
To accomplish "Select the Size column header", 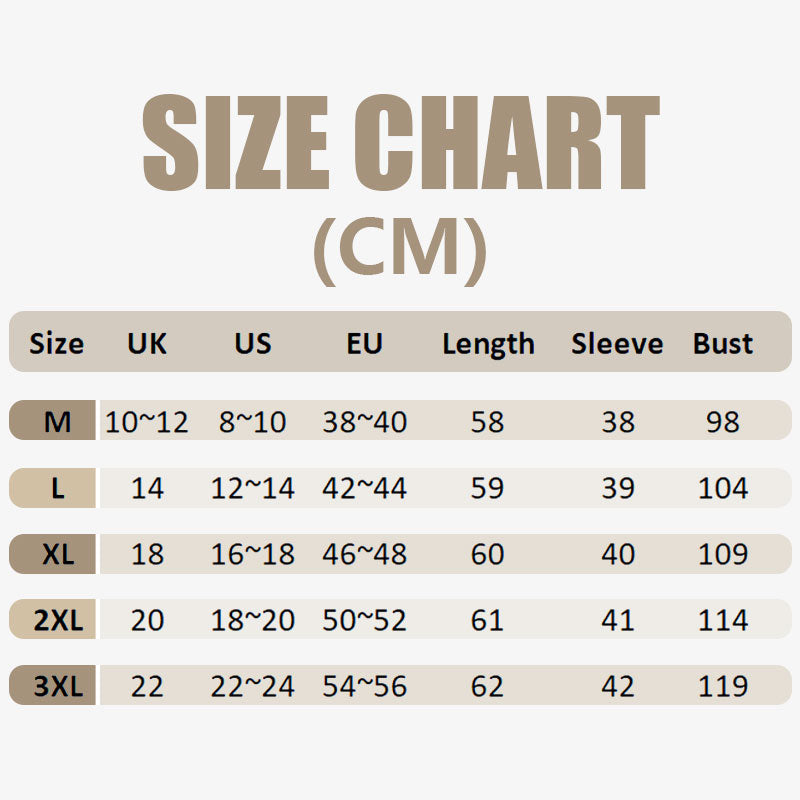I will tap(57, 344).
